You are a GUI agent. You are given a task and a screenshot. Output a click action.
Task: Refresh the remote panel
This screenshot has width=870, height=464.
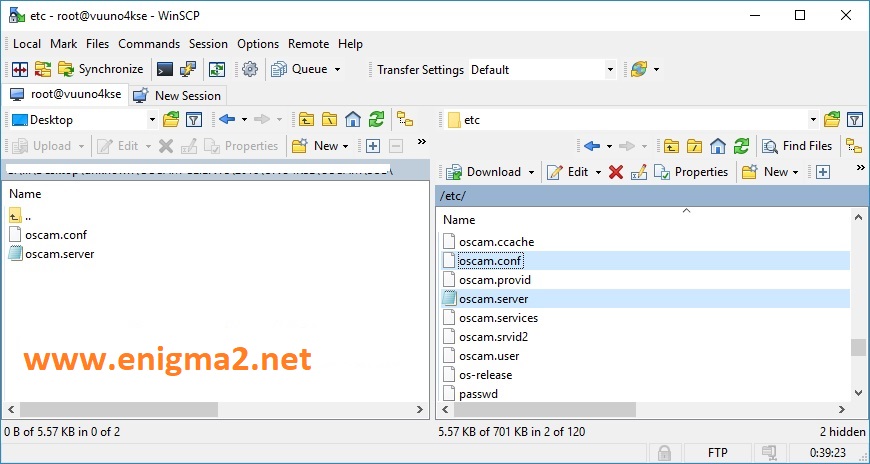741,146
